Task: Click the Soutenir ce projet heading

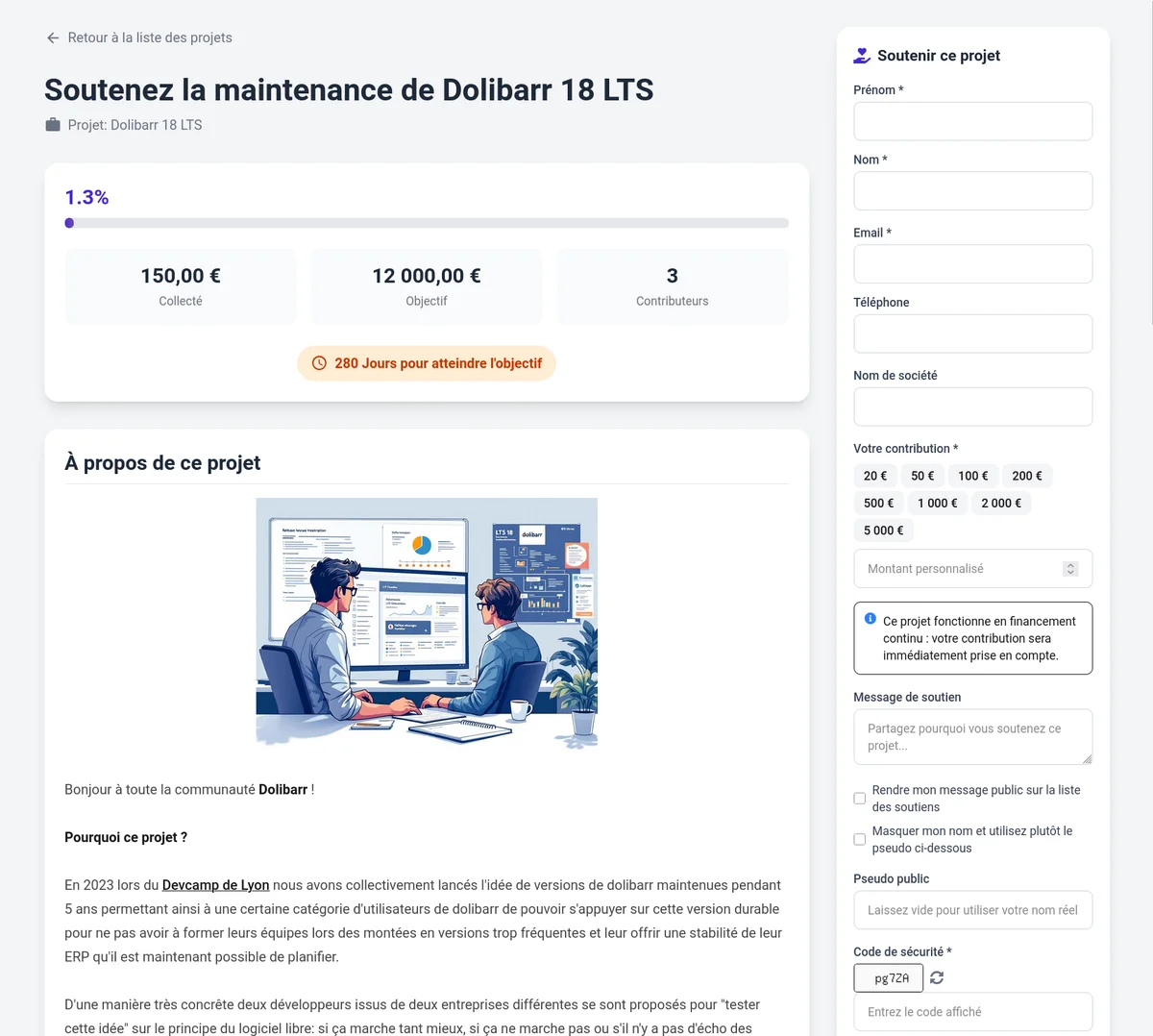Action: [939, 56]
